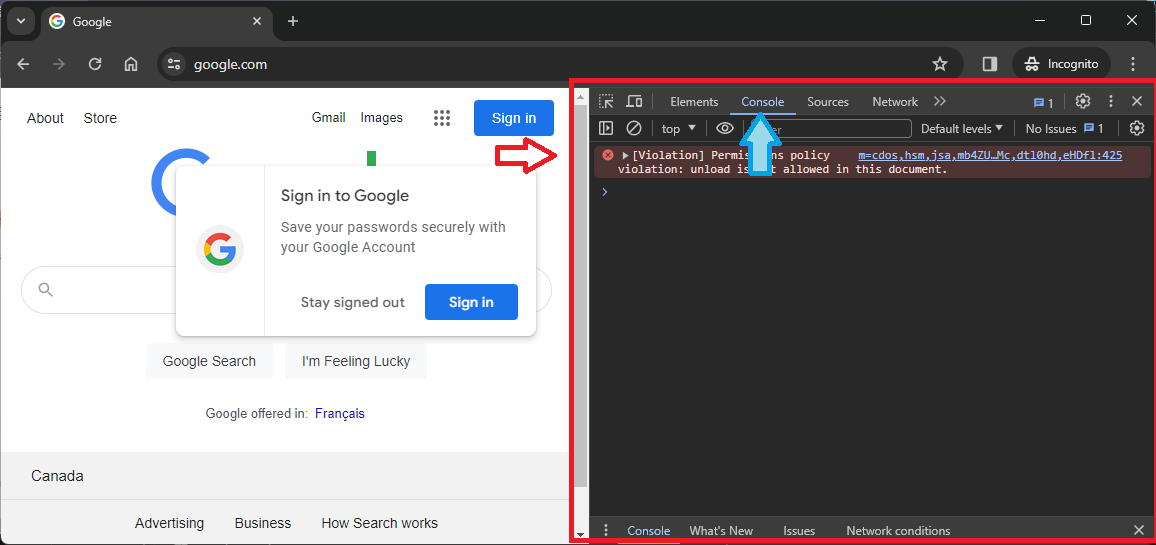Open the Gmail link
The width and height of the screenshot is (1156, 545).
[x=329, y=117]
